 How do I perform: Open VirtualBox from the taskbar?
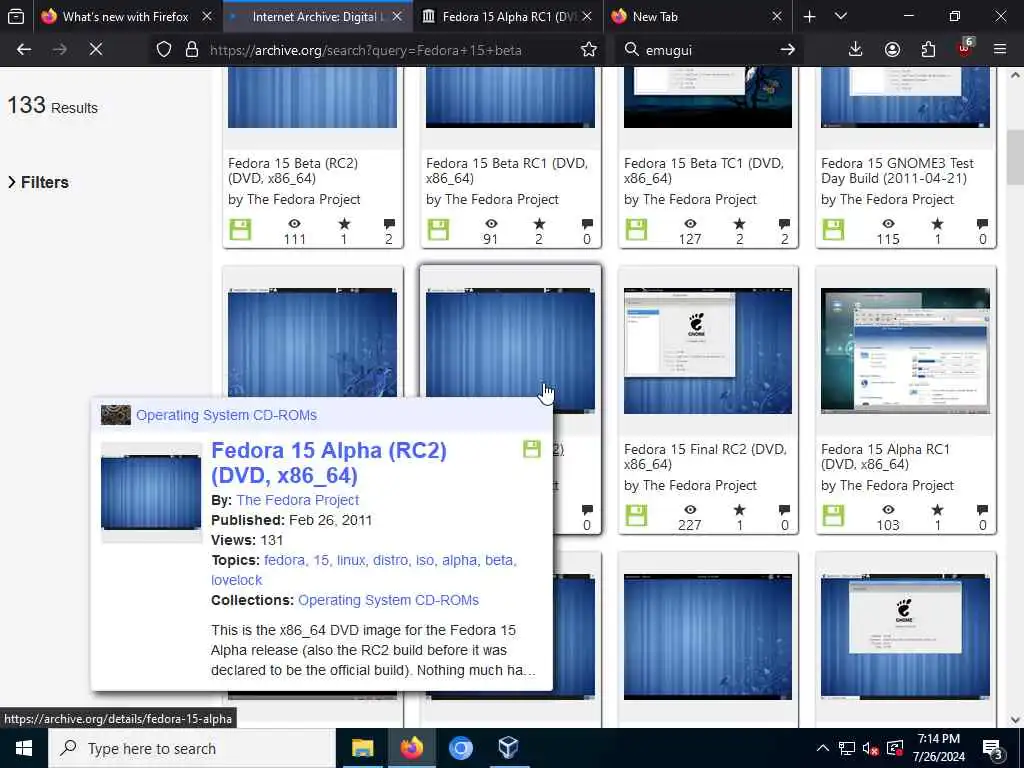click(508, 748)
